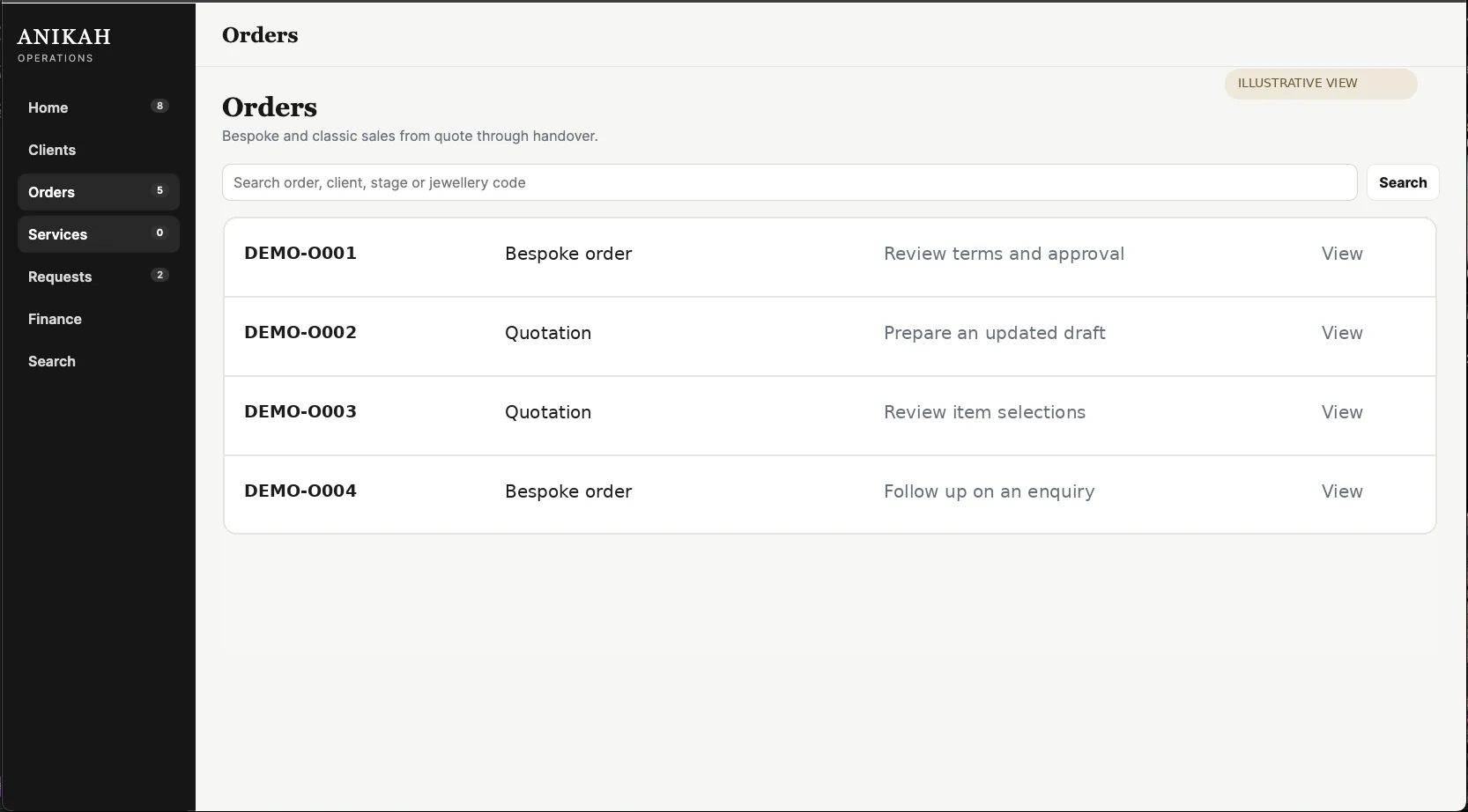1468x812 pixels.
Task: Click the Illustrative View badge
Action: point(1321,84)
